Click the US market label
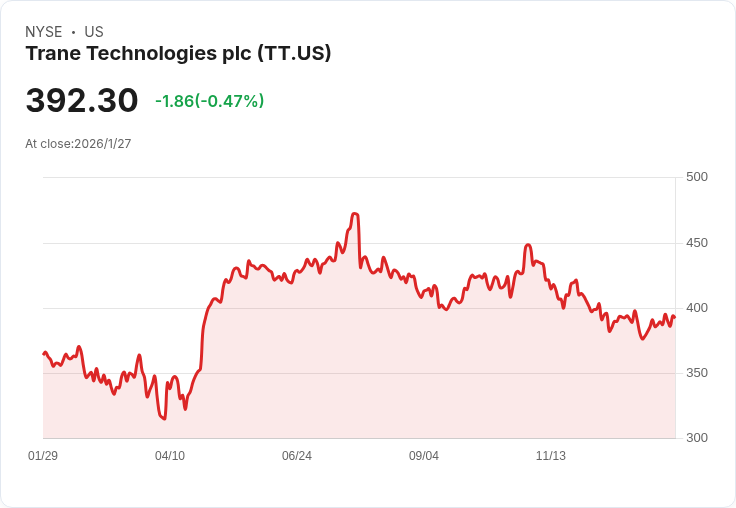 (94, 32)
